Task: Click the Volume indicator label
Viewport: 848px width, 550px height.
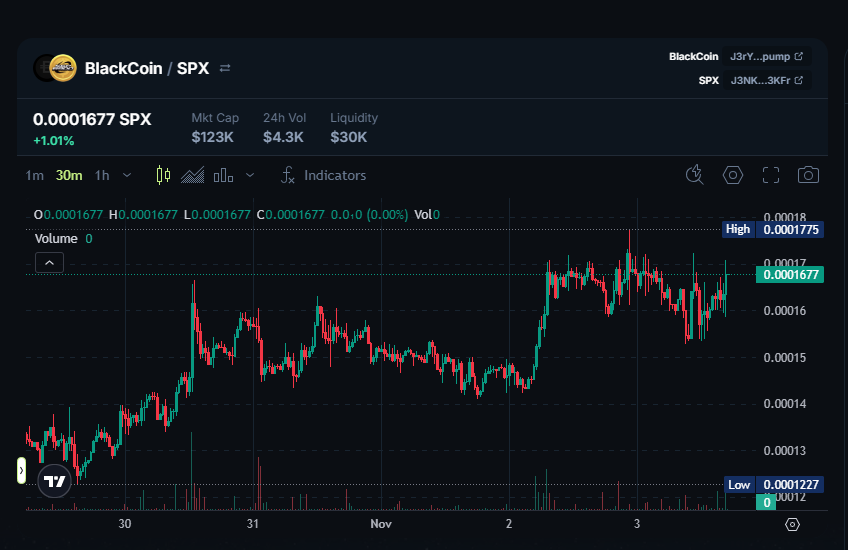Action: (x=56, y=238)
